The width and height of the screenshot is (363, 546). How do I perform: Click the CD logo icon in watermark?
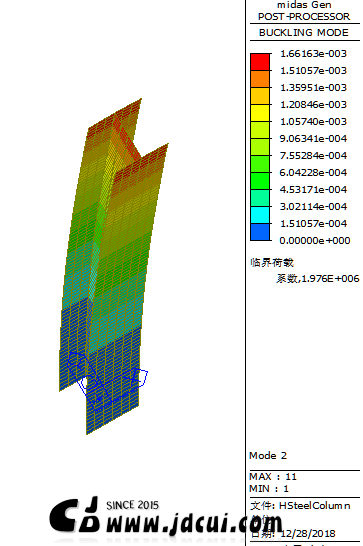[75, 515]
